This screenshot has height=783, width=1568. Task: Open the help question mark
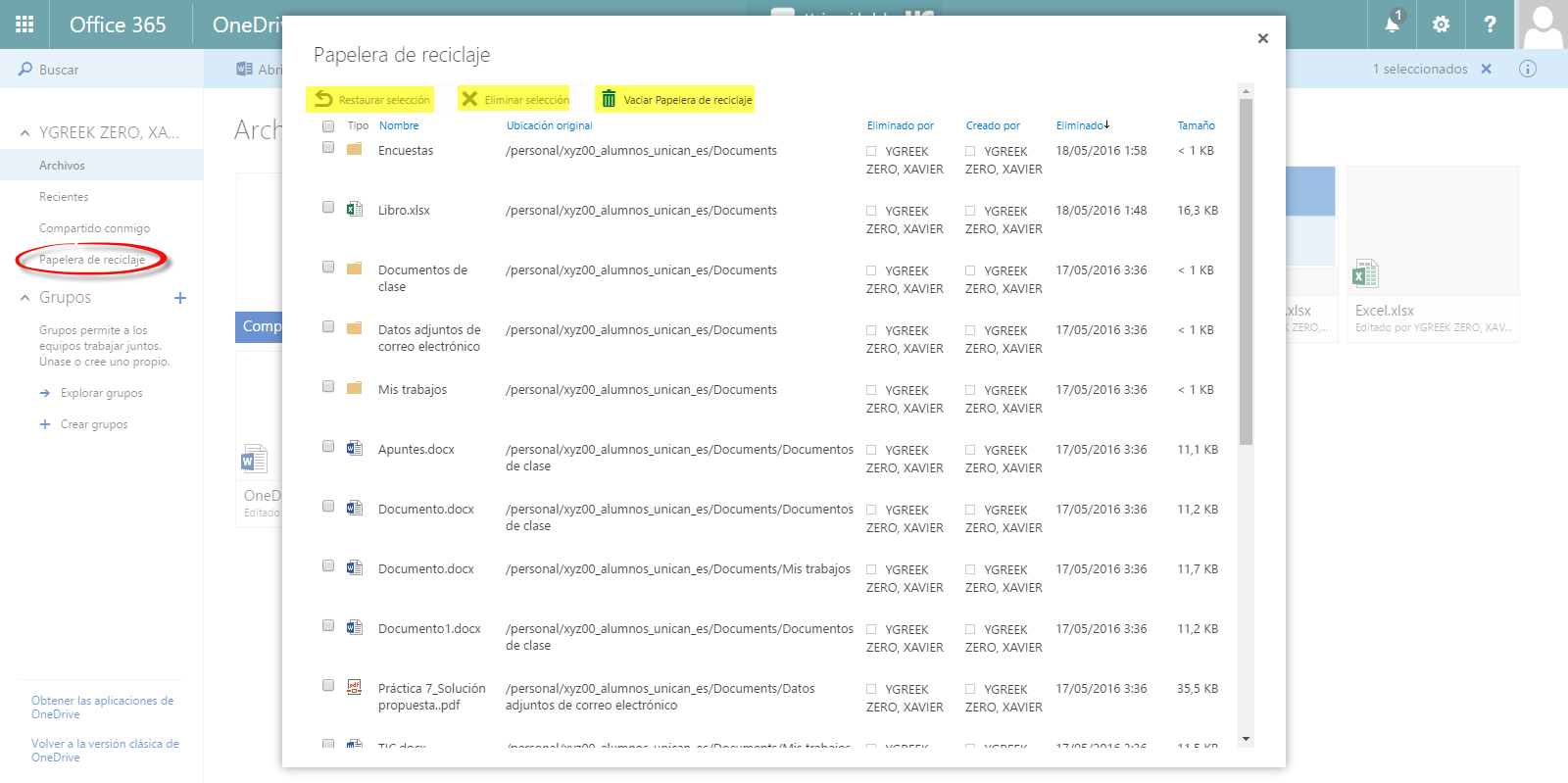coord(1490,24)
